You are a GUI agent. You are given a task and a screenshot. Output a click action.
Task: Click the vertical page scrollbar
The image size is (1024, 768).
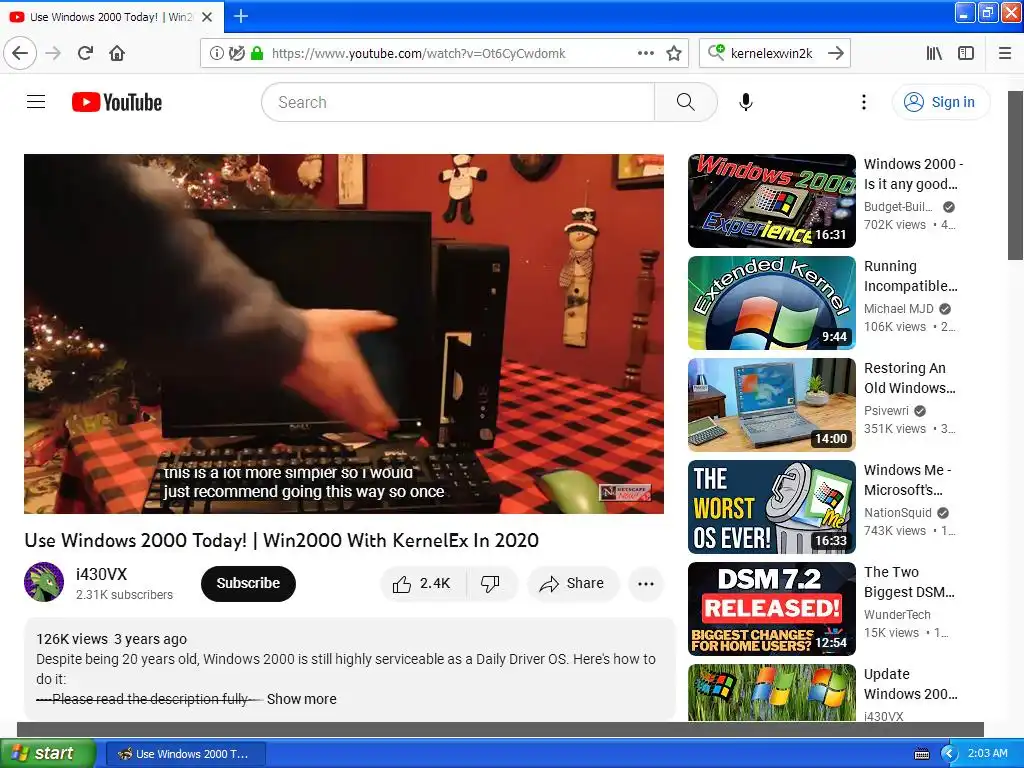tap(1016, 175)
